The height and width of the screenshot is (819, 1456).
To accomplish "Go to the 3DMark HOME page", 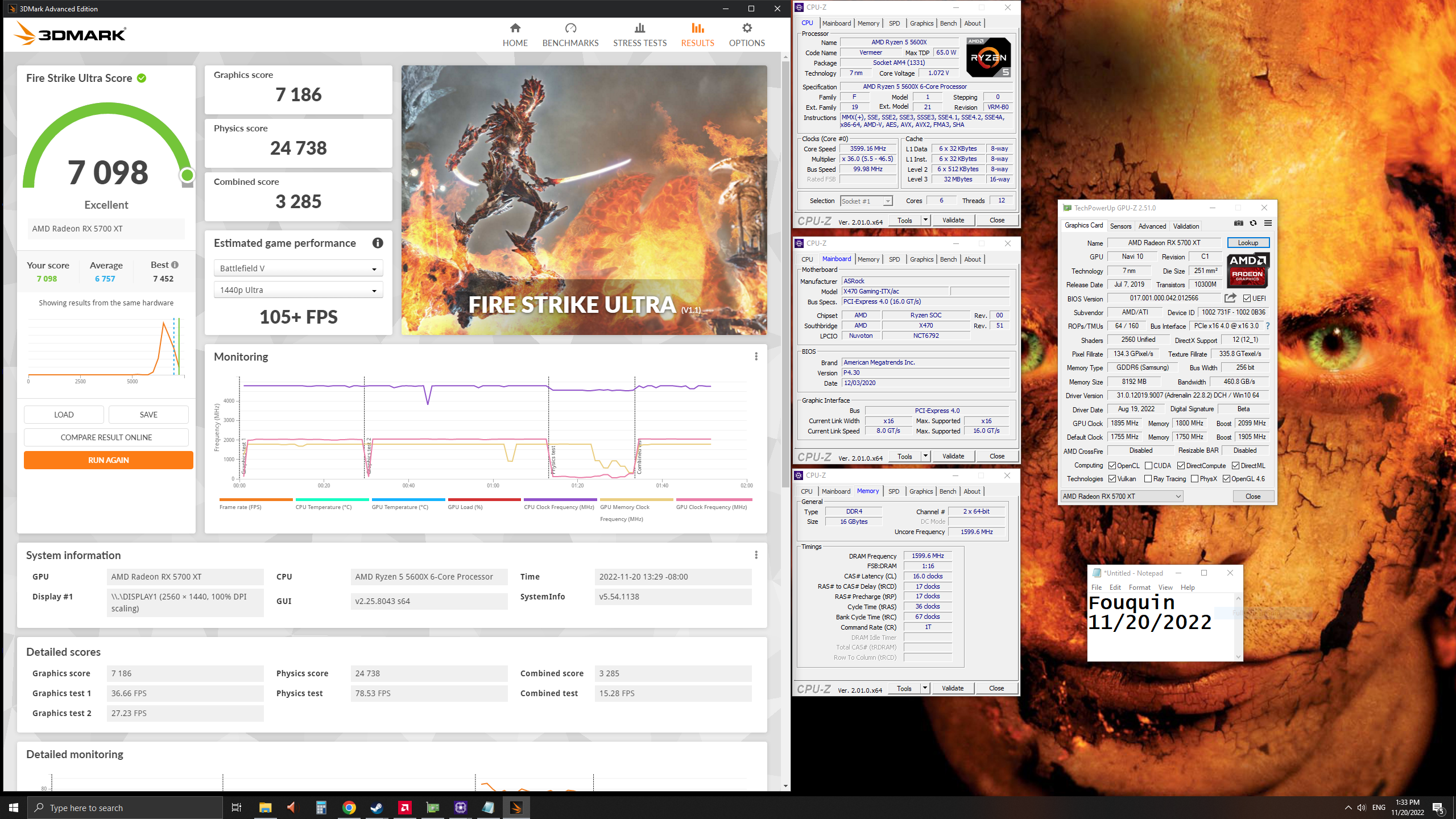I will tap(515, 35).
